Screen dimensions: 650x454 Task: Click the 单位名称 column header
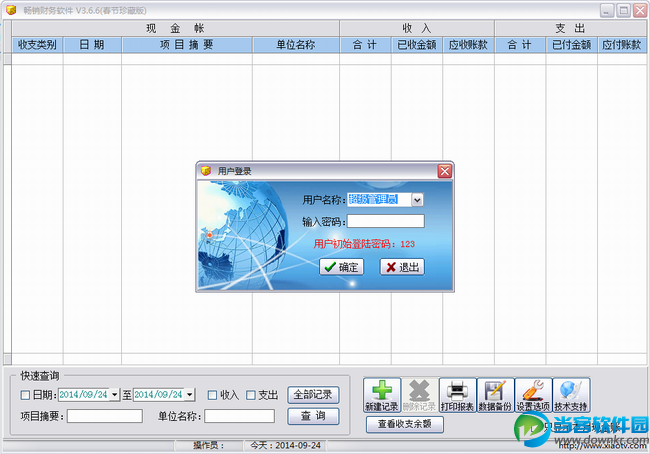coord(295,45)
